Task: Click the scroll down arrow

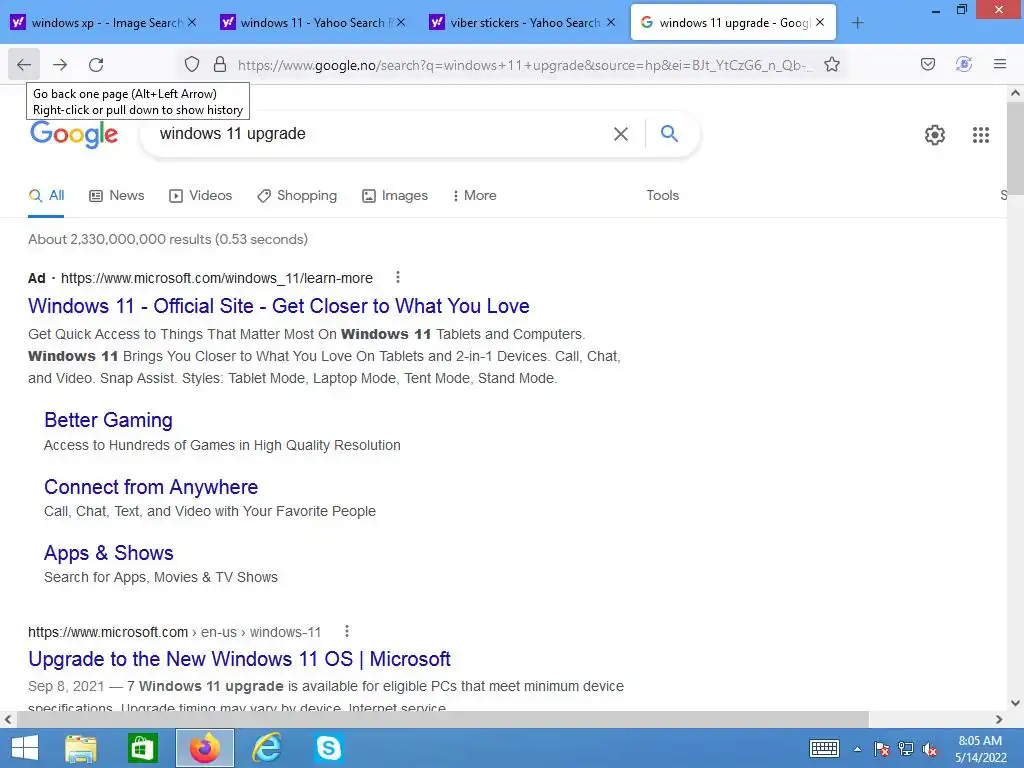Action: tap(1015, 703)
